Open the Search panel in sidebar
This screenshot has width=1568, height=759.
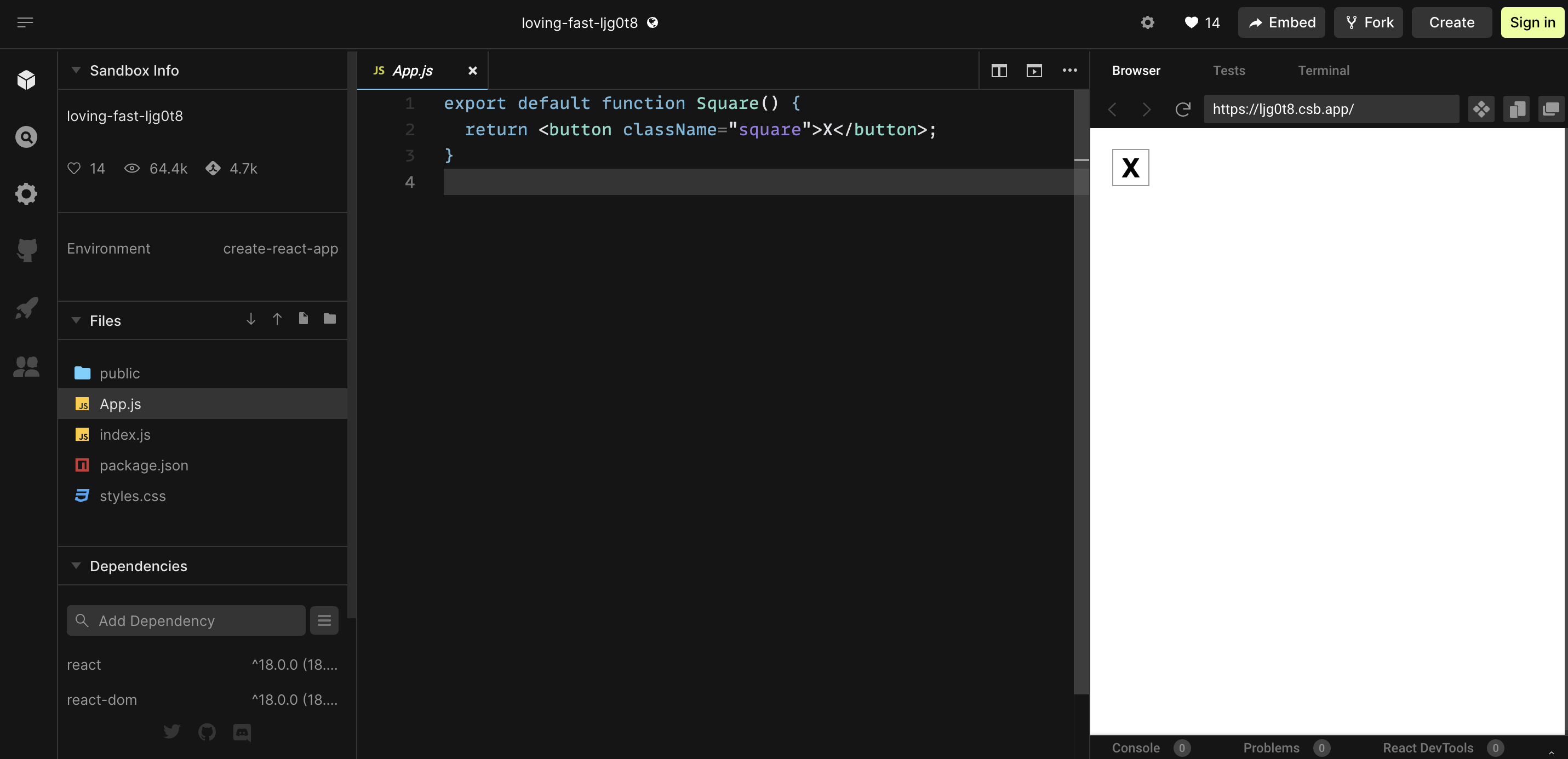pos(26,137)
